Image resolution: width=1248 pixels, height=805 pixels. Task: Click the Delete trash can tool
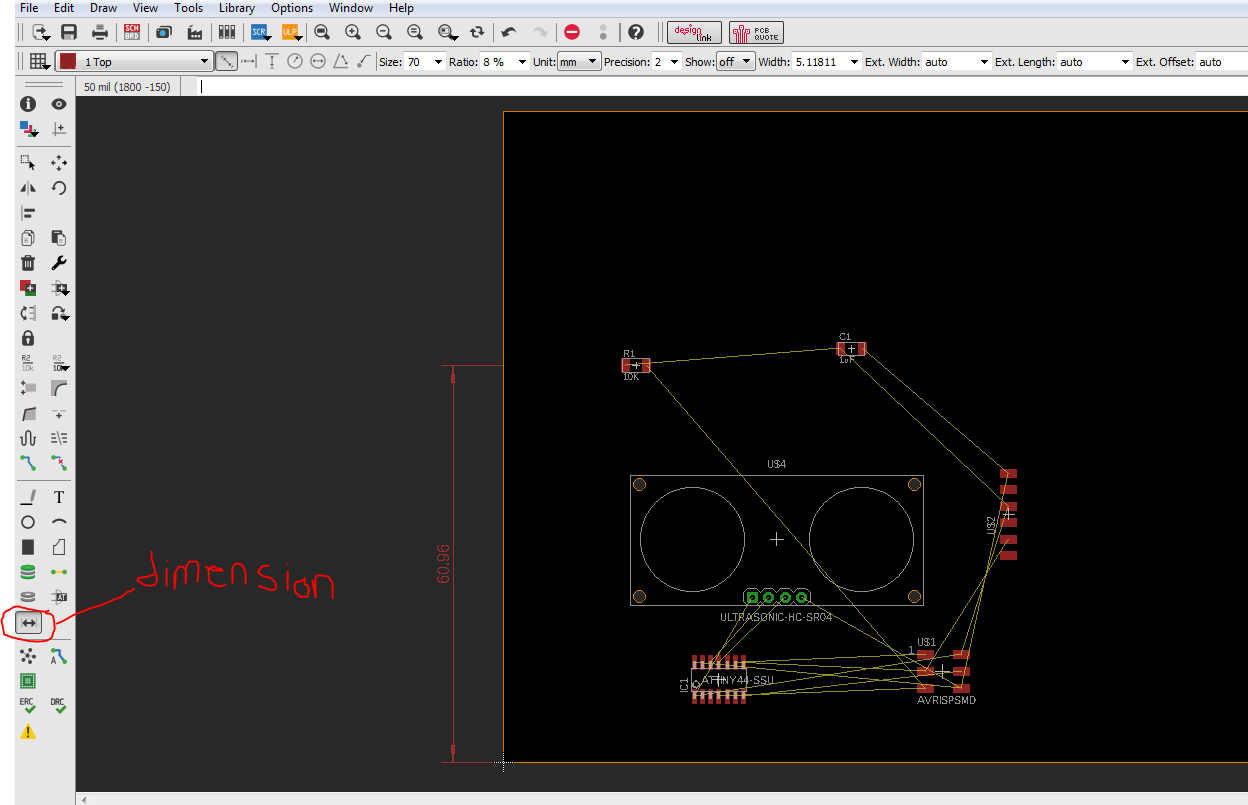(x=28, y=263)
